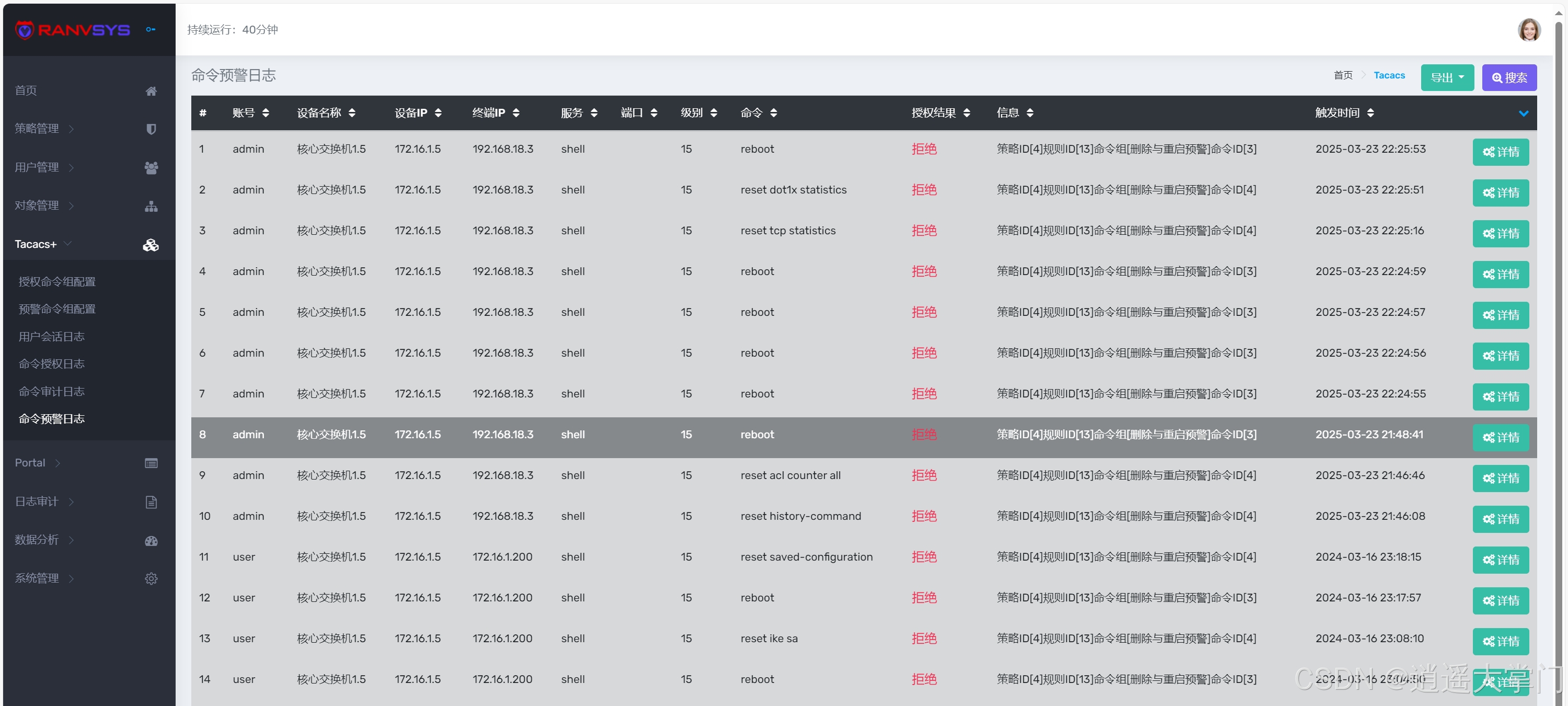
Task: Open 命令审计日志 submenu item
Action: pos(52,391)
